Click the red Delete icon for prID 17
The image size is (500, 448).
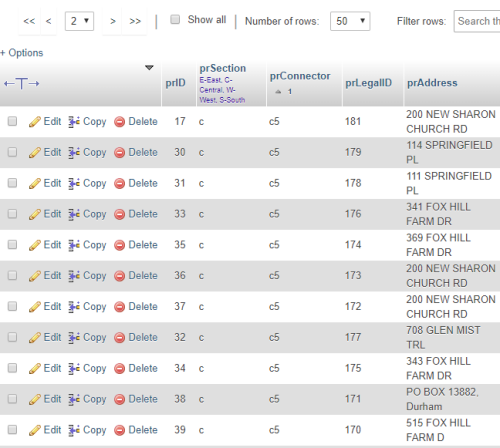coord(119,122)
